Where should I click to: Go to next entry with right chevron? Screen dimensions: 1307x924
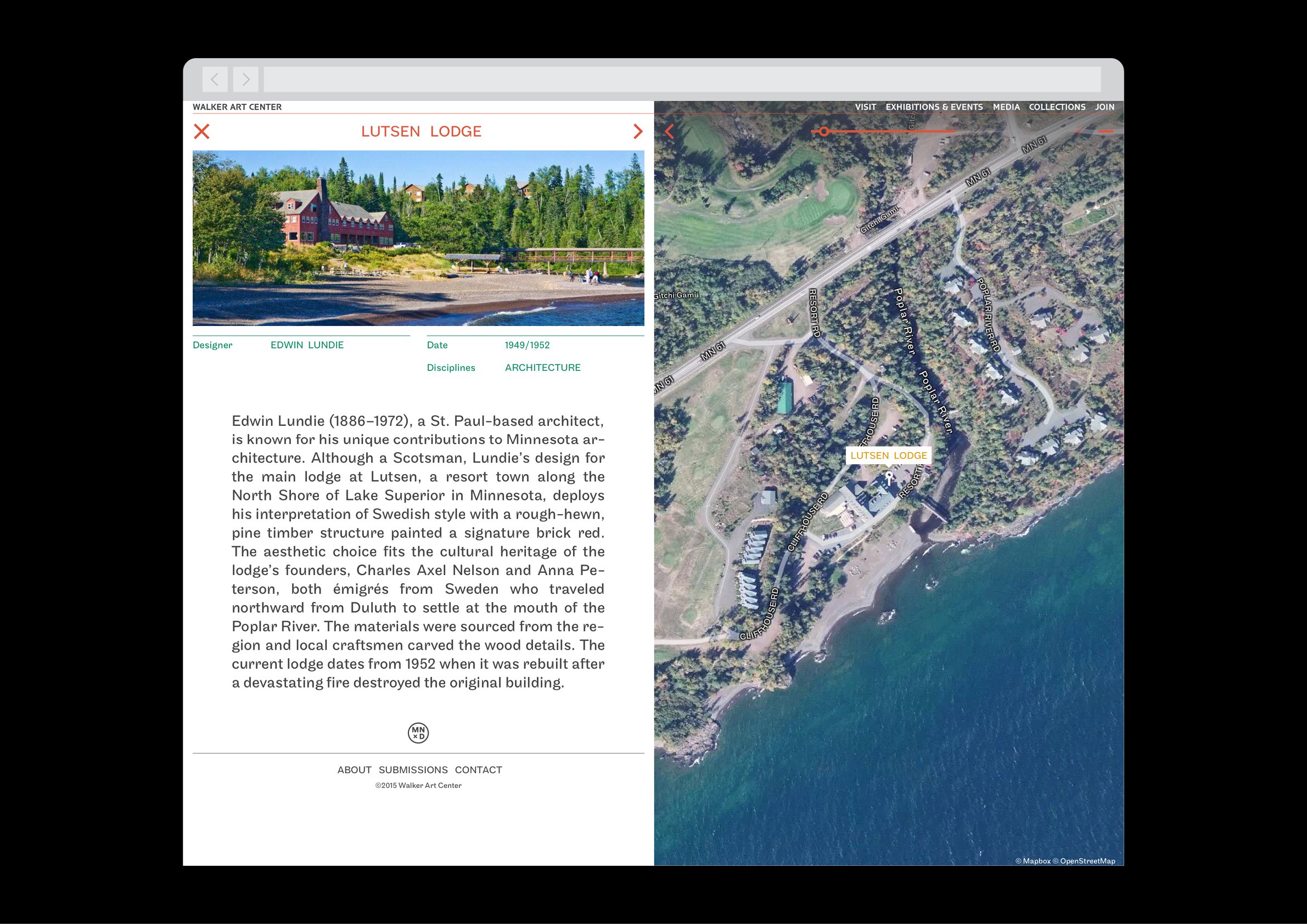click(637, 132)
